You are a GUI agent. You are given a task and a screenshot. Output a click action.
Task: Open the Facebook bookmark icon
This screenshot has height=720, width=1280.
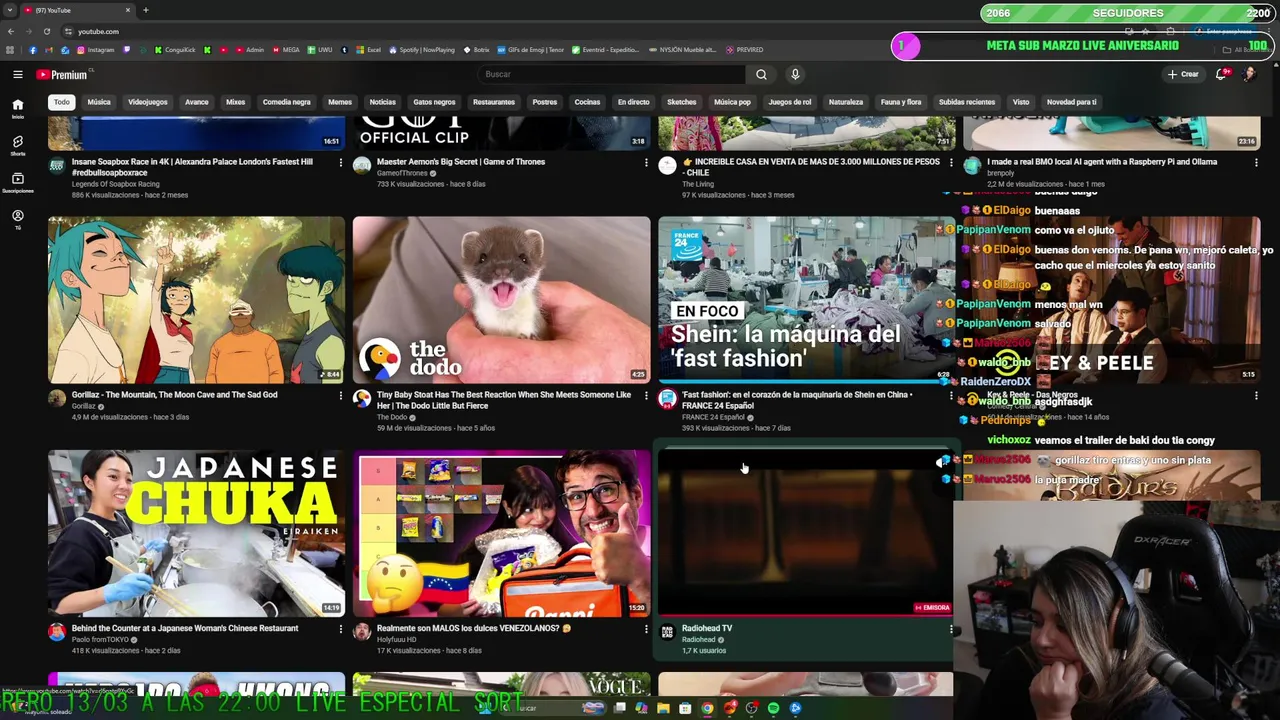pyautogui.click(x=33, y=49)
